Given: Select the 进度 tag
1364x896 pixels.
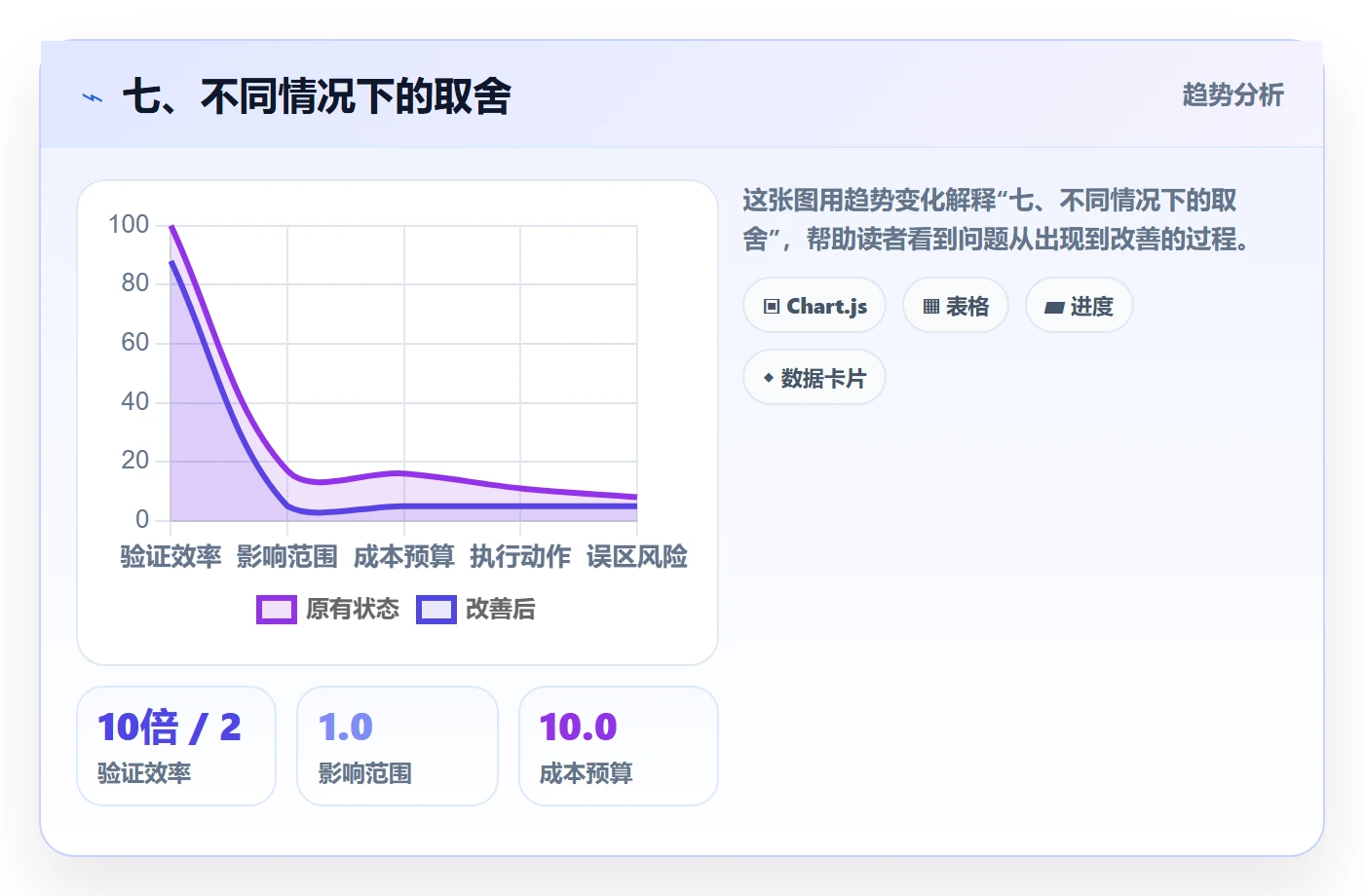Looking at the screenshot, I should point(1080,306).
